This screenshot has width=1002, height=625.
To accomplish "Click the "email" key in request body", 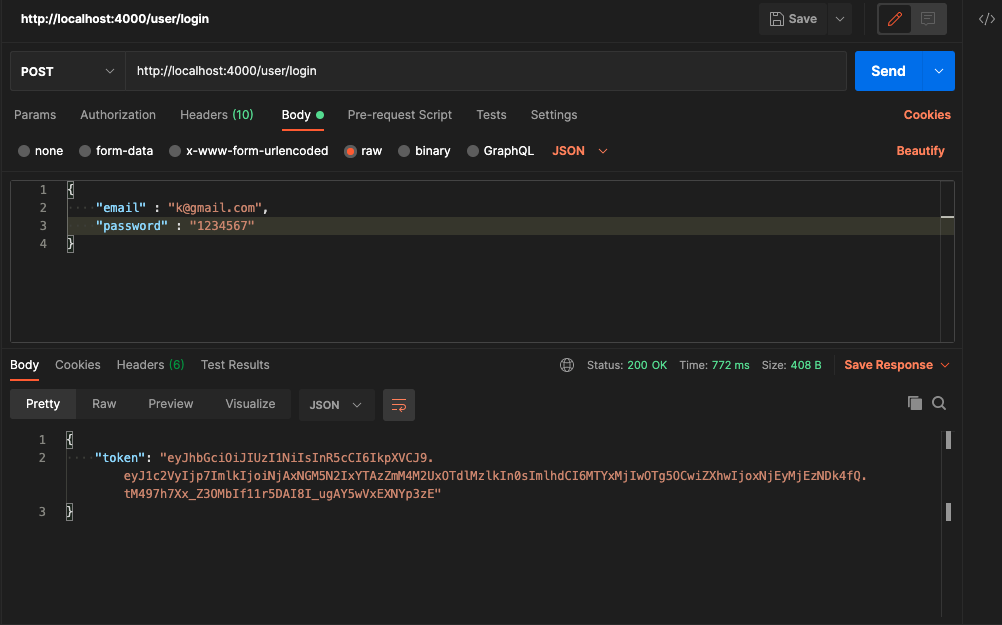I will pos(121,208).
